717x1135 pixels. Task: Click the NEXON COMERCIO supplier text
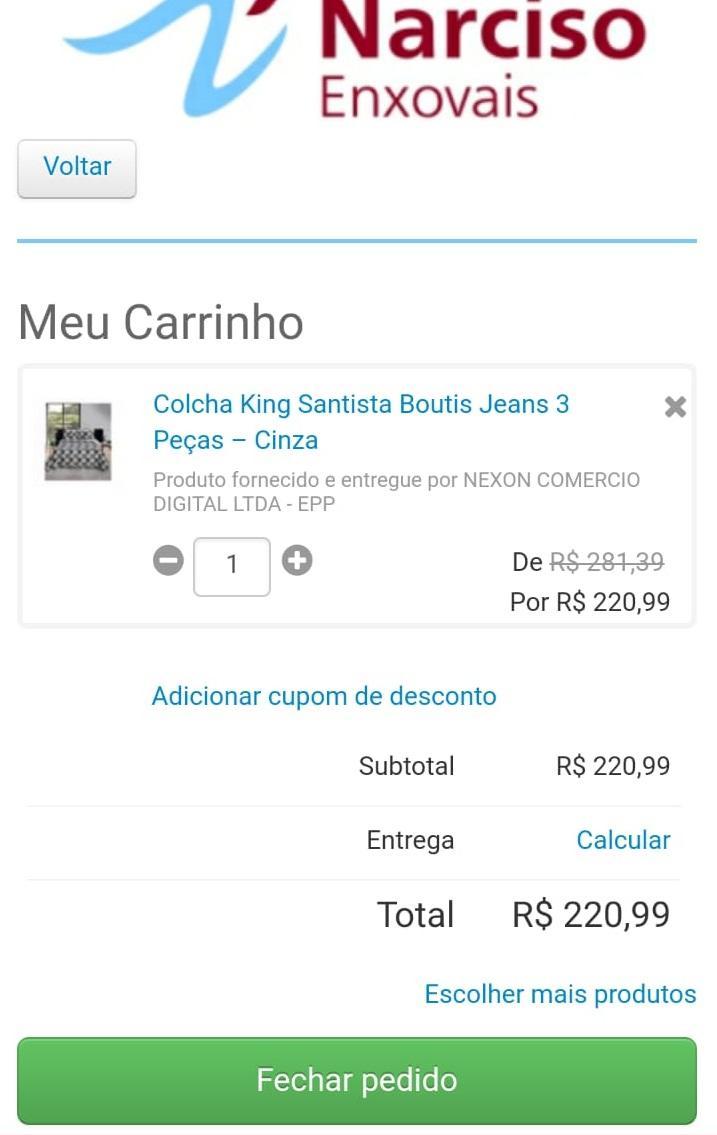396,492
